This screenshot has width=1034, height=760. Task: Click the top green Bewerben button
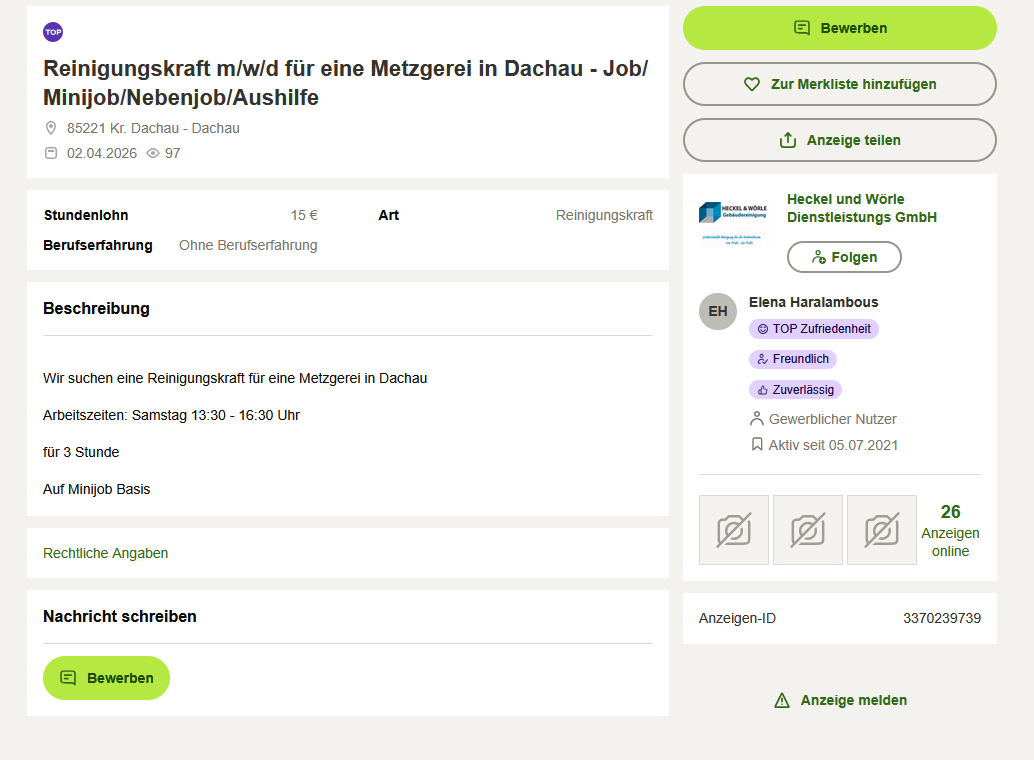(x=839, y=28)
